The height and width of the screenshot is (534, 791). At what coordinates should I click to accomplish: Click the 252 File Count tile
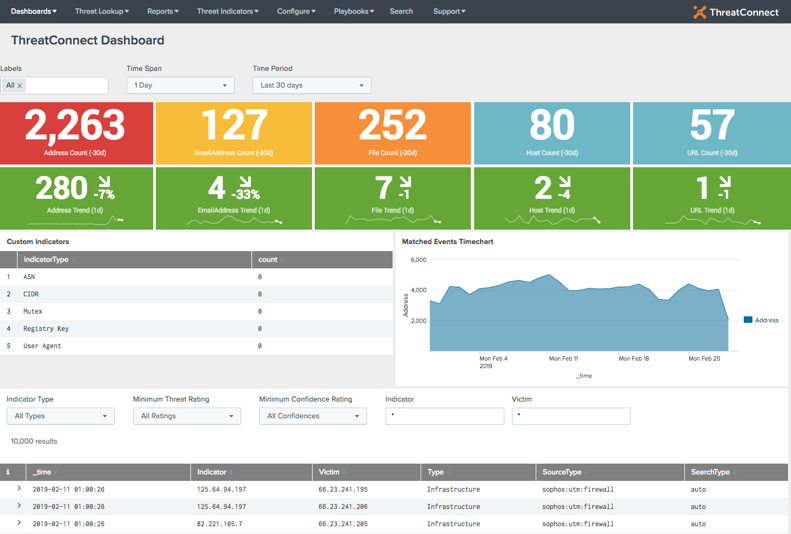click(x=392, y=133)
